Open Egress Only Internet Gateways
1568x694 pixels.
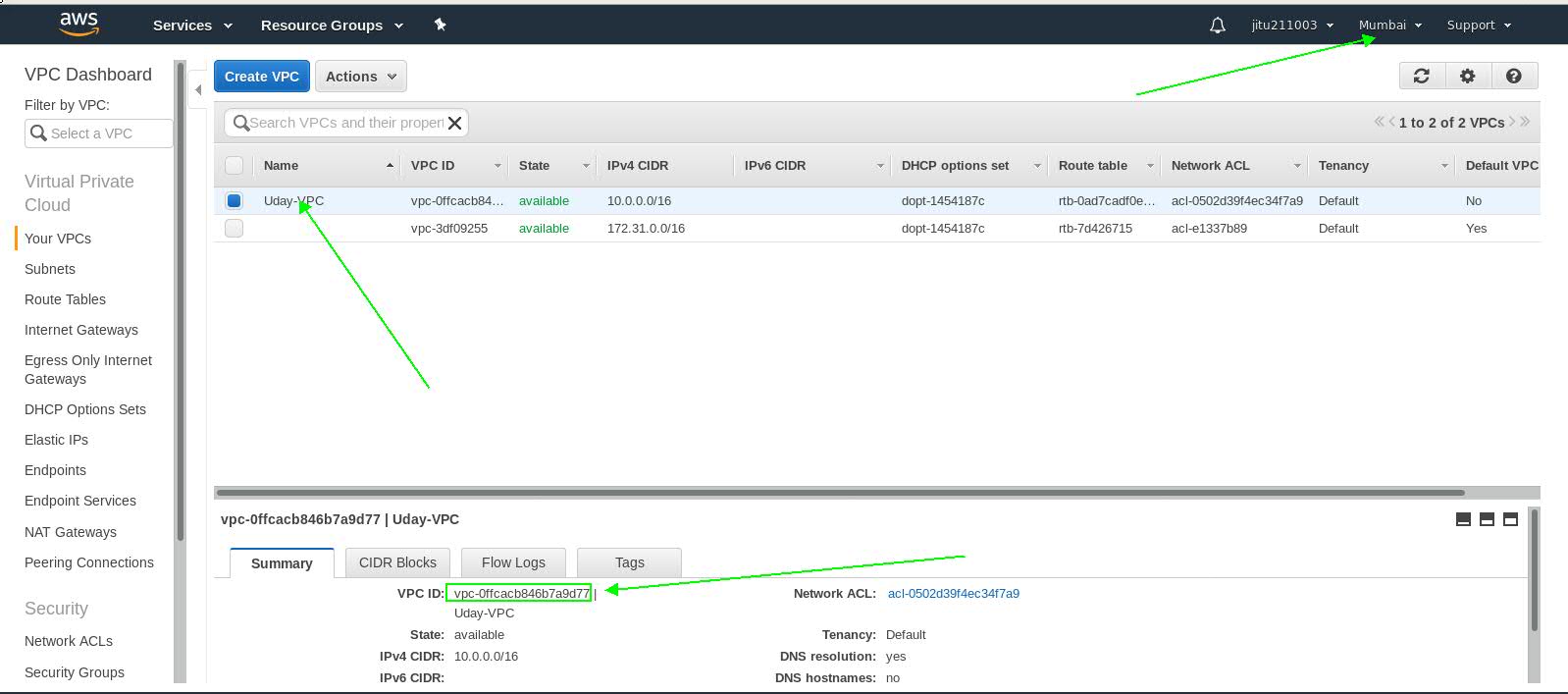(x=88, y=370)
